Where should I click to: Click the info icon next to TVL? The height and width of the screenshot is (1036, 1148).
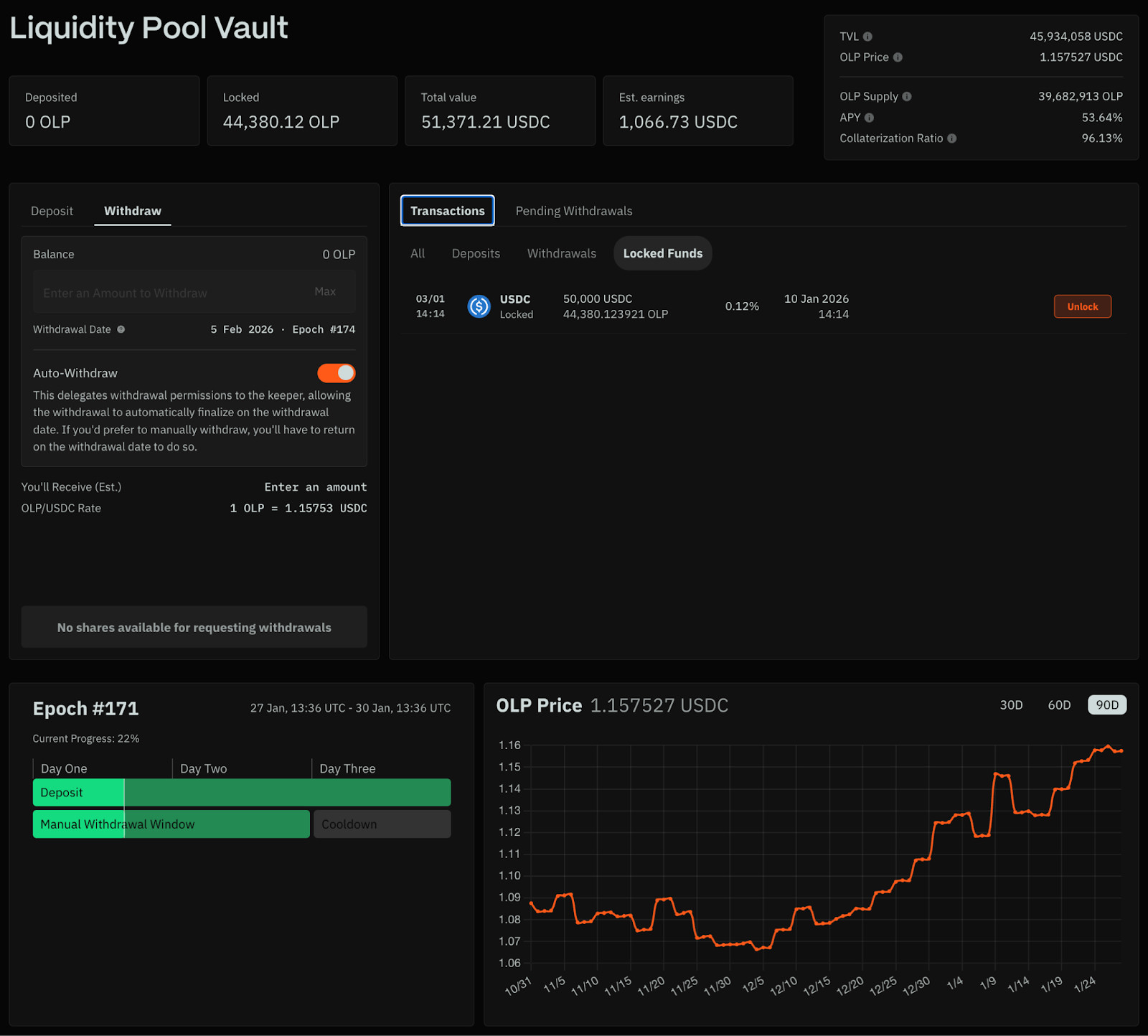click(867, 37)
